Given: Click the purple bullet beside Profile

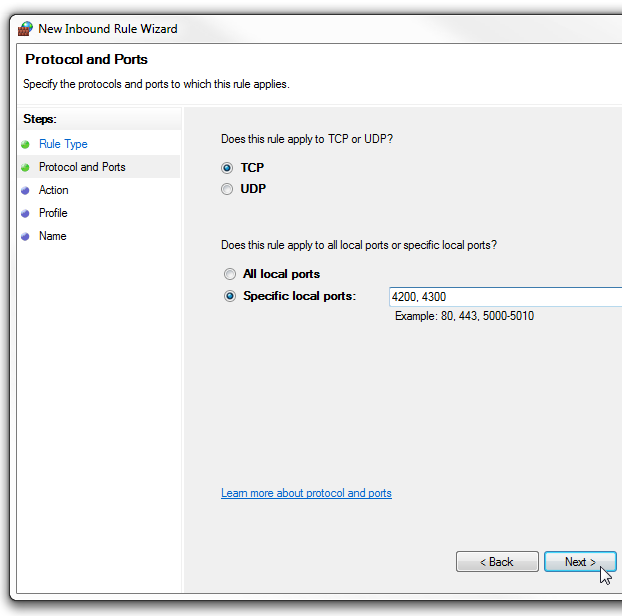Looking at the screenshot, I should (x=25, y=213).
